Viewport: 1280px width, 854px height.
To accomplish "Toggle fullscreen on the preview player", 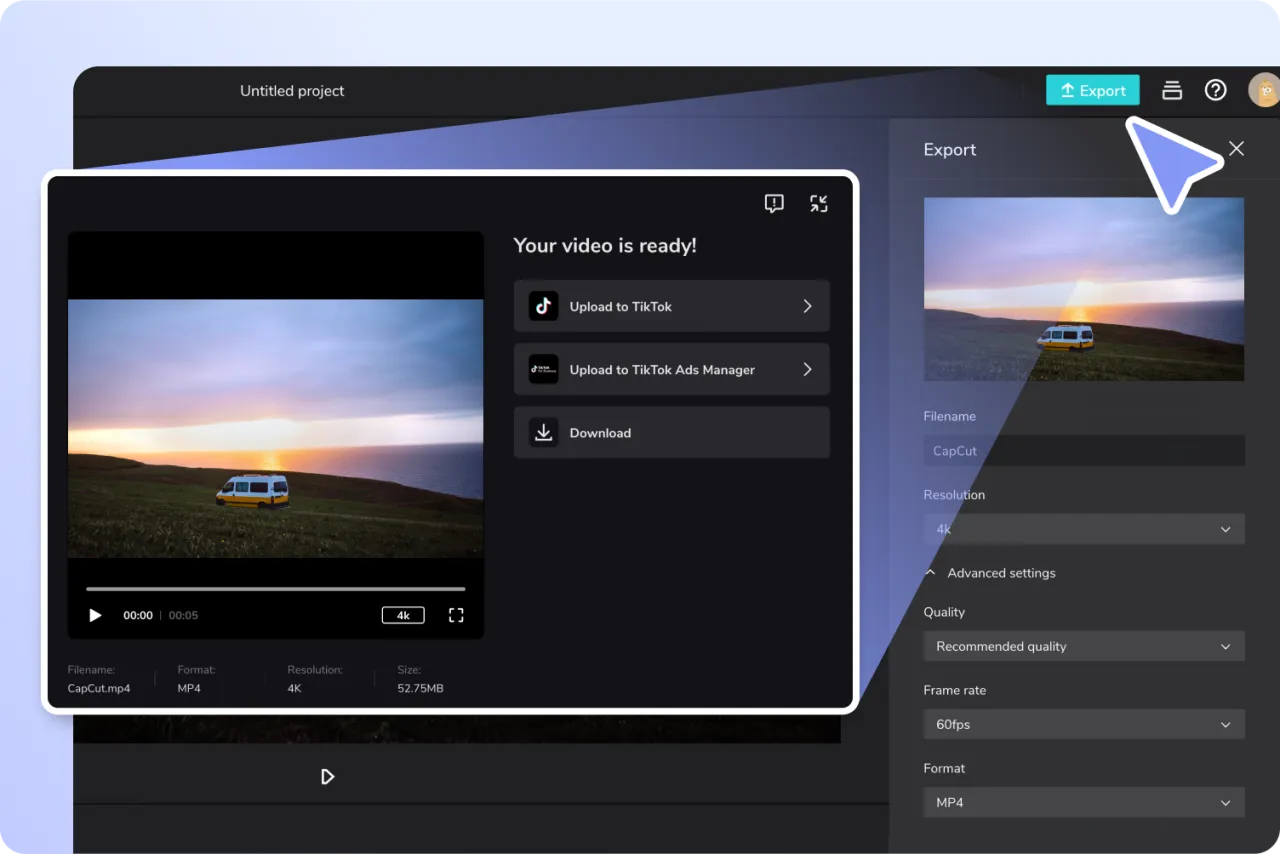I will (456, 615).
